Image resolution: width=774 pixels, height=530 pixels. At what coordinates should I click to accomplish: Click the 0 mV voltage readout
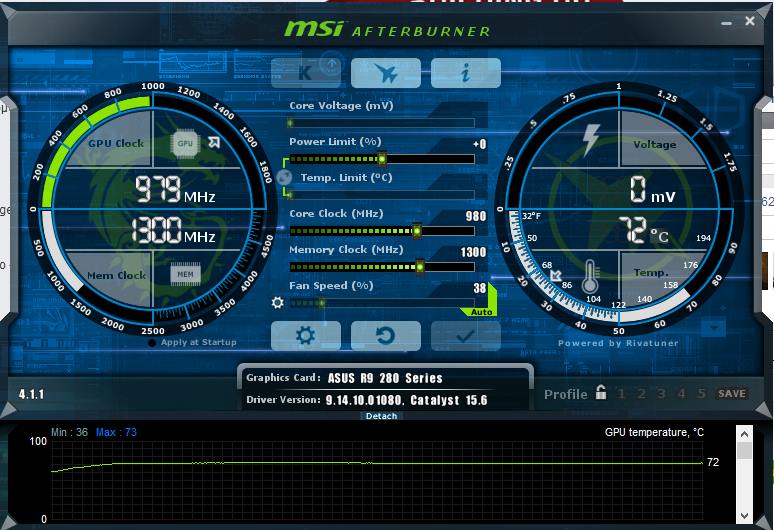point(652,189)
